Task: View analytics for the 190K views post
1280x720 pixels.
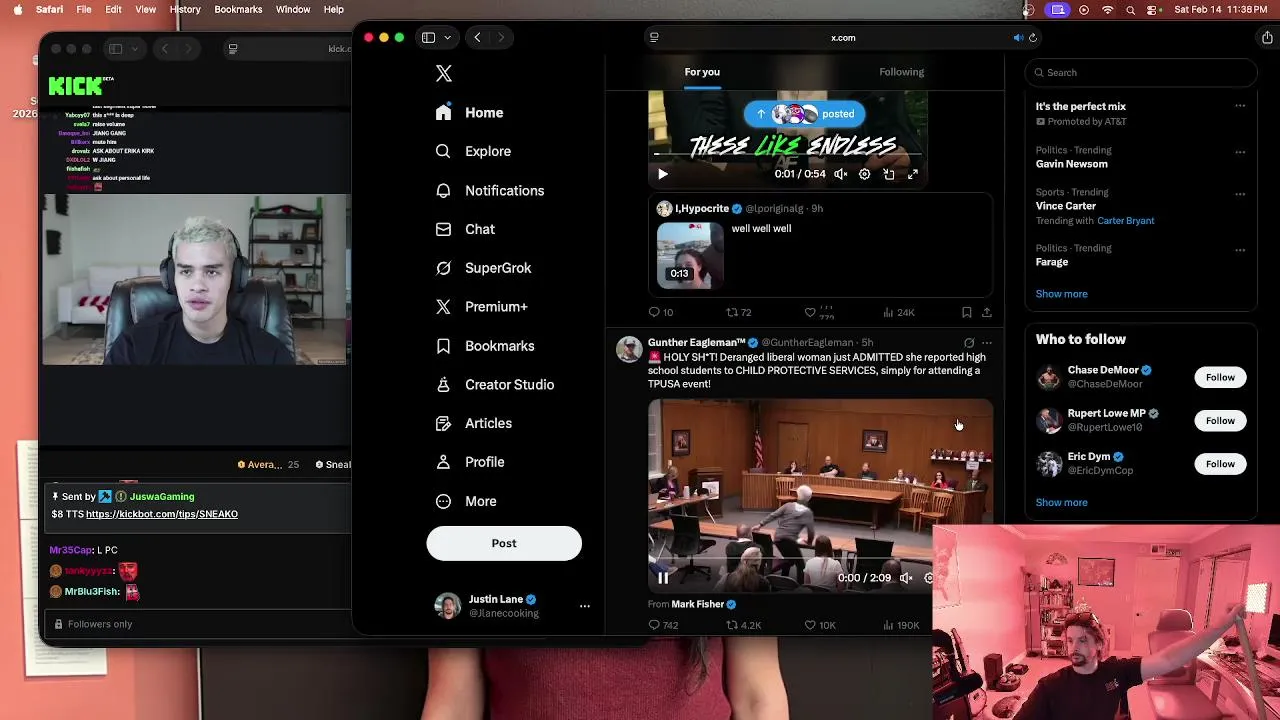Action: pyautogui.click(x=901, y=625)
